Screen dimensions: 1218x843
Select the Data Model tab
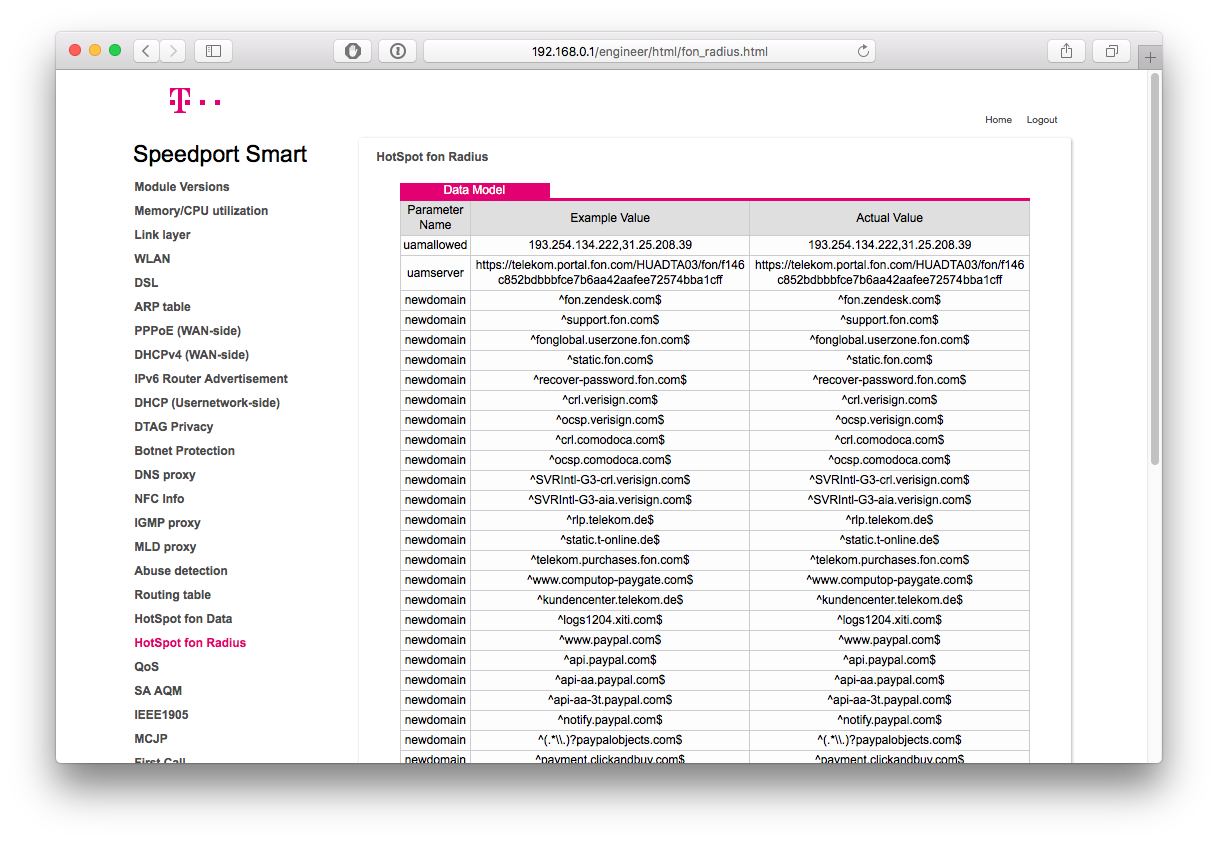(474, 190)
